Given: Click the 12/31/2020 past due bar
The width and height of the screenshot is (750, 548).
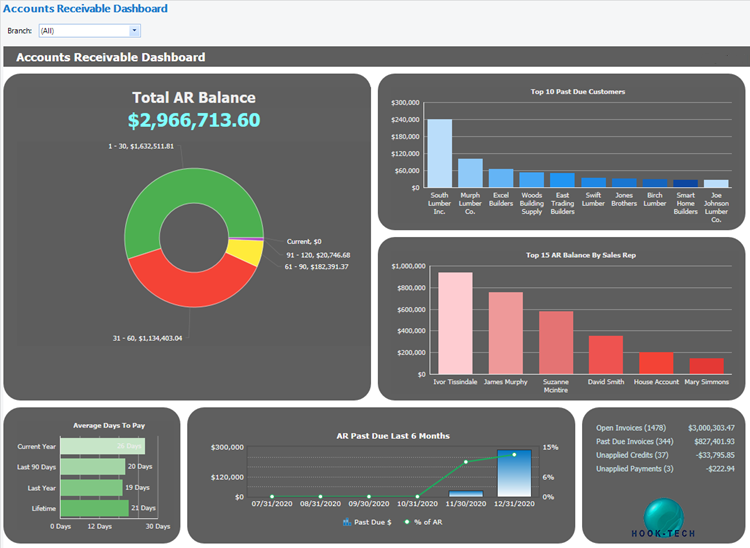Looking at the screenshot, I should point(514,473).
